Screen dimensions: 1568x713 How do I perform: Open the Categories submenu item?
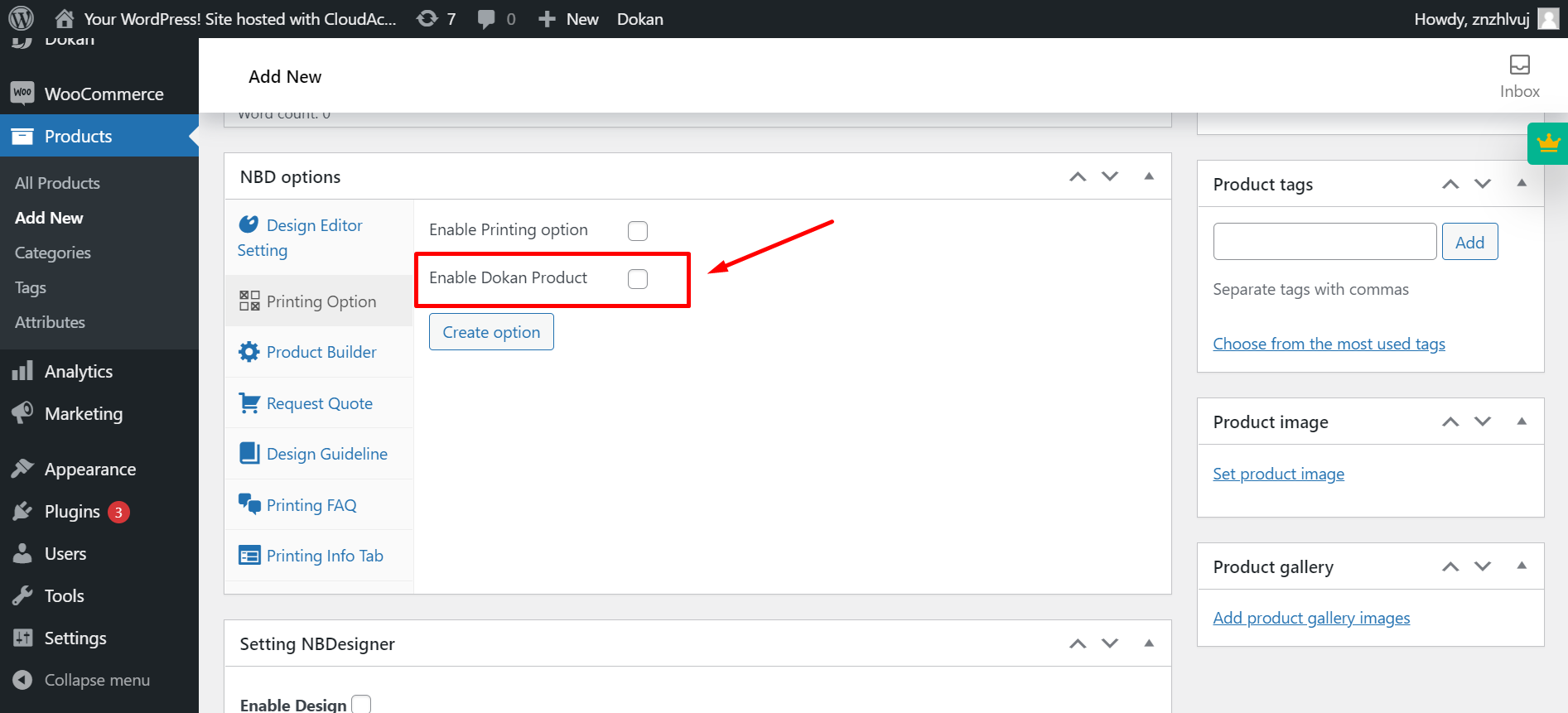pos(53,253)
